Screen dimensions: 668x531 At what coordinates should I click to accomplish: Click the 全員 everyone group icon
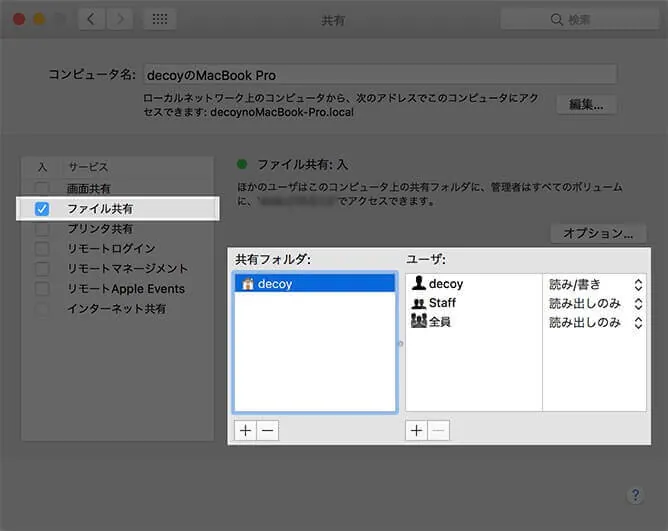click(419, 321)
